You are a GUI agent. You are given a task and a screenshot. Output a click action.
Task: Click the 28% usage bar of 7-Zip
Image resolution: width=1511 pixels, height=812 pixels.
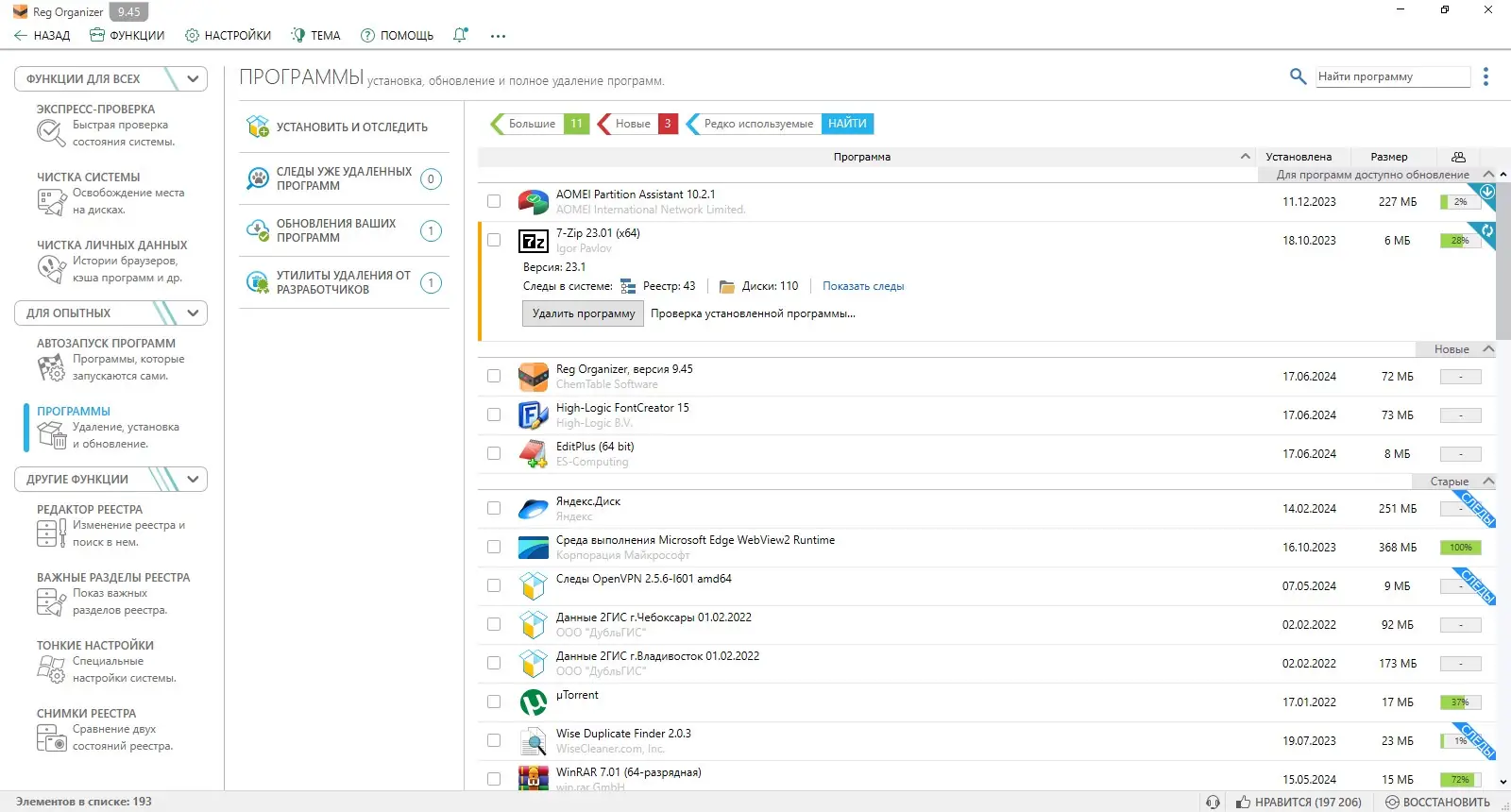1461,241
